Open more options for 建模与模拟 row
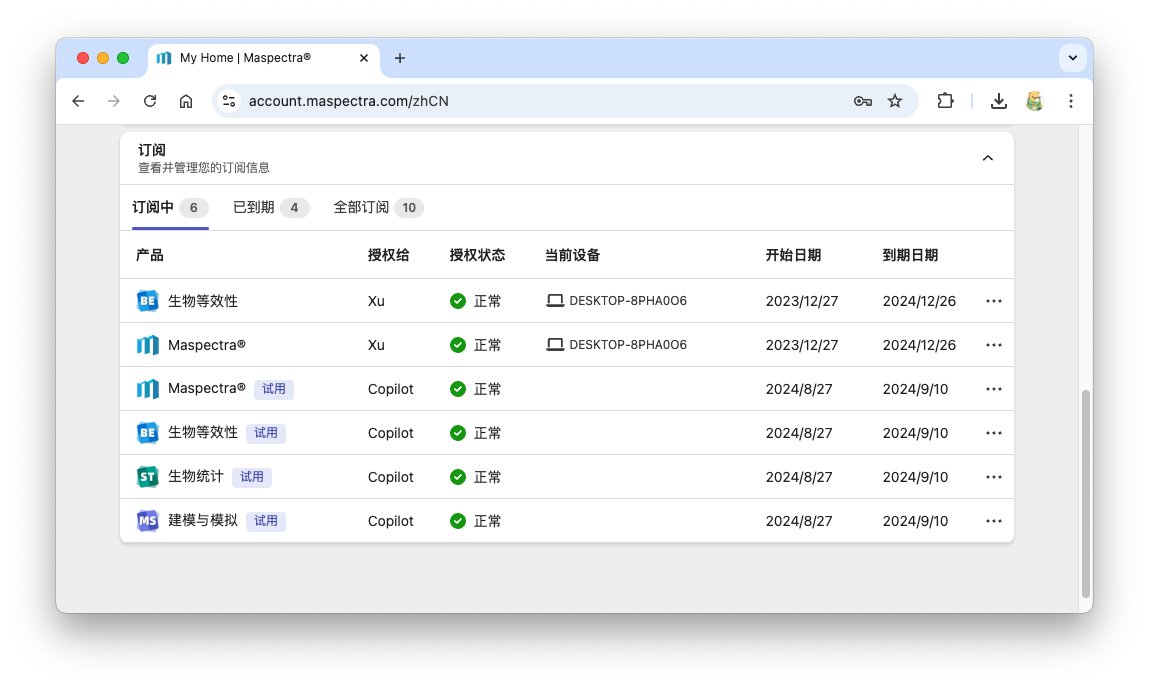 click(x=994, y=521)
